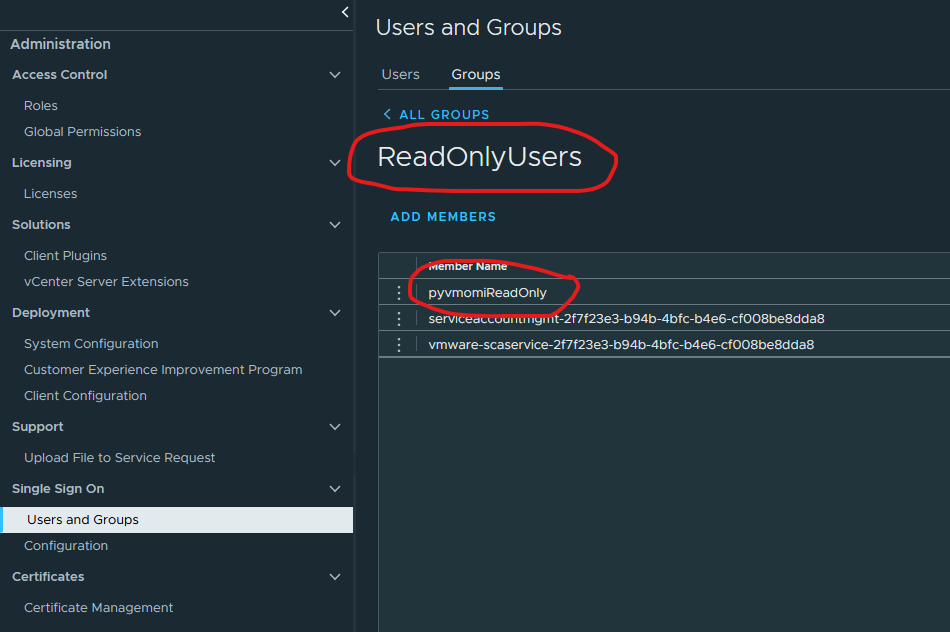The image size is (950, 632).
Task: Open vCenter Server Extensions
Action: (106, 282)
